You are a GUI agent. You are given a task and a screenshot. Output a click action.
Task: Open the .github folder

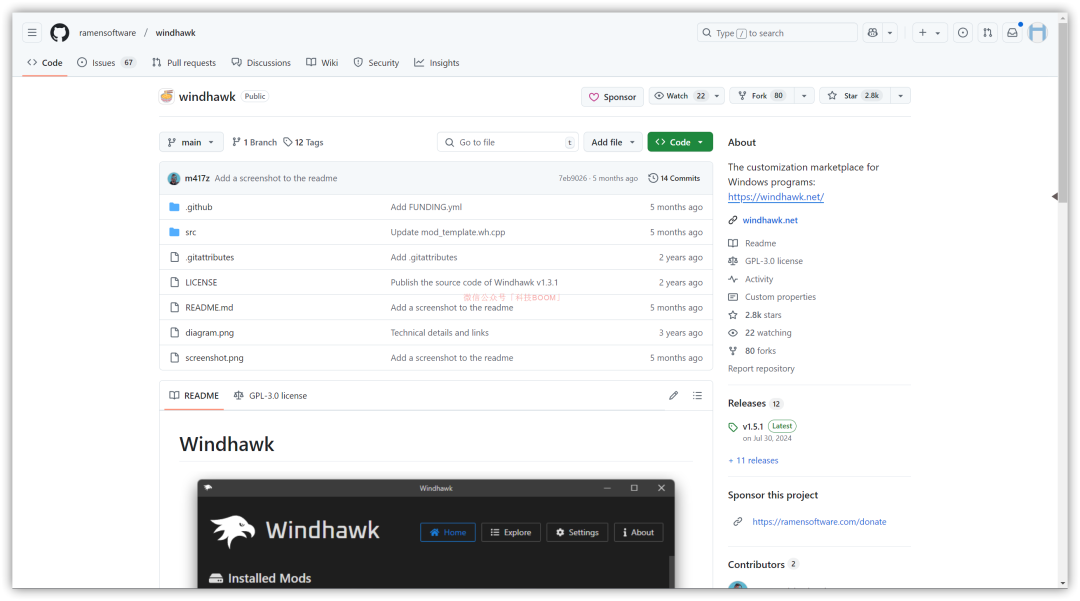click(198, 207)
